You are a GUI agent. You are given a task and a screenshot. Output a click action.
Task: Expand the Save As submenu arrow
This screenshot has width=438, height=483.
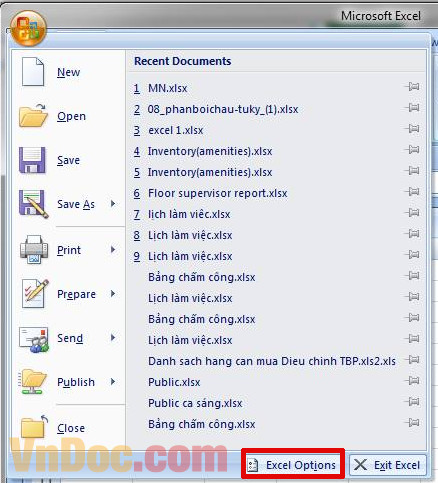[x=113, y=203]
